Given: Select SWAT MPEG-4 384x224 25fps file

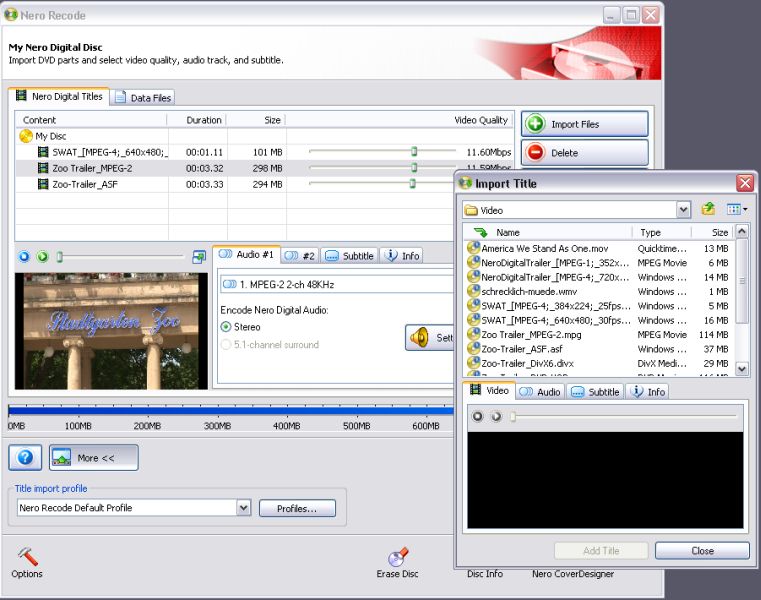Looking at the screenshot, I should click(x=598, y=306).
